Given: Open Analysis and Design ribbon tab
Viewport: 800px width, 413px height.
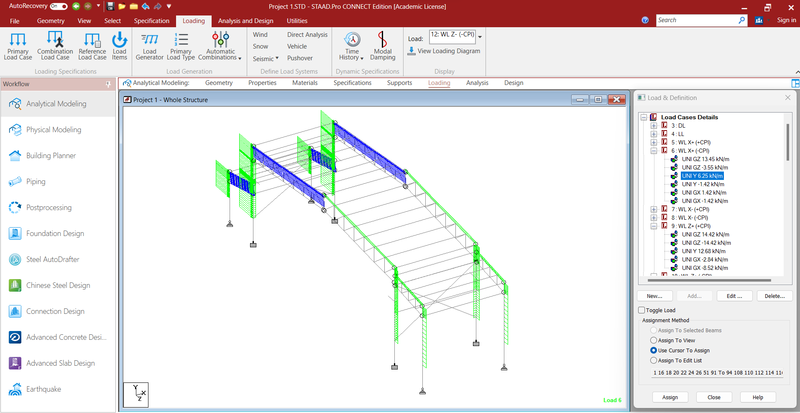Looking at the screenshot, I should click(245, 21).
